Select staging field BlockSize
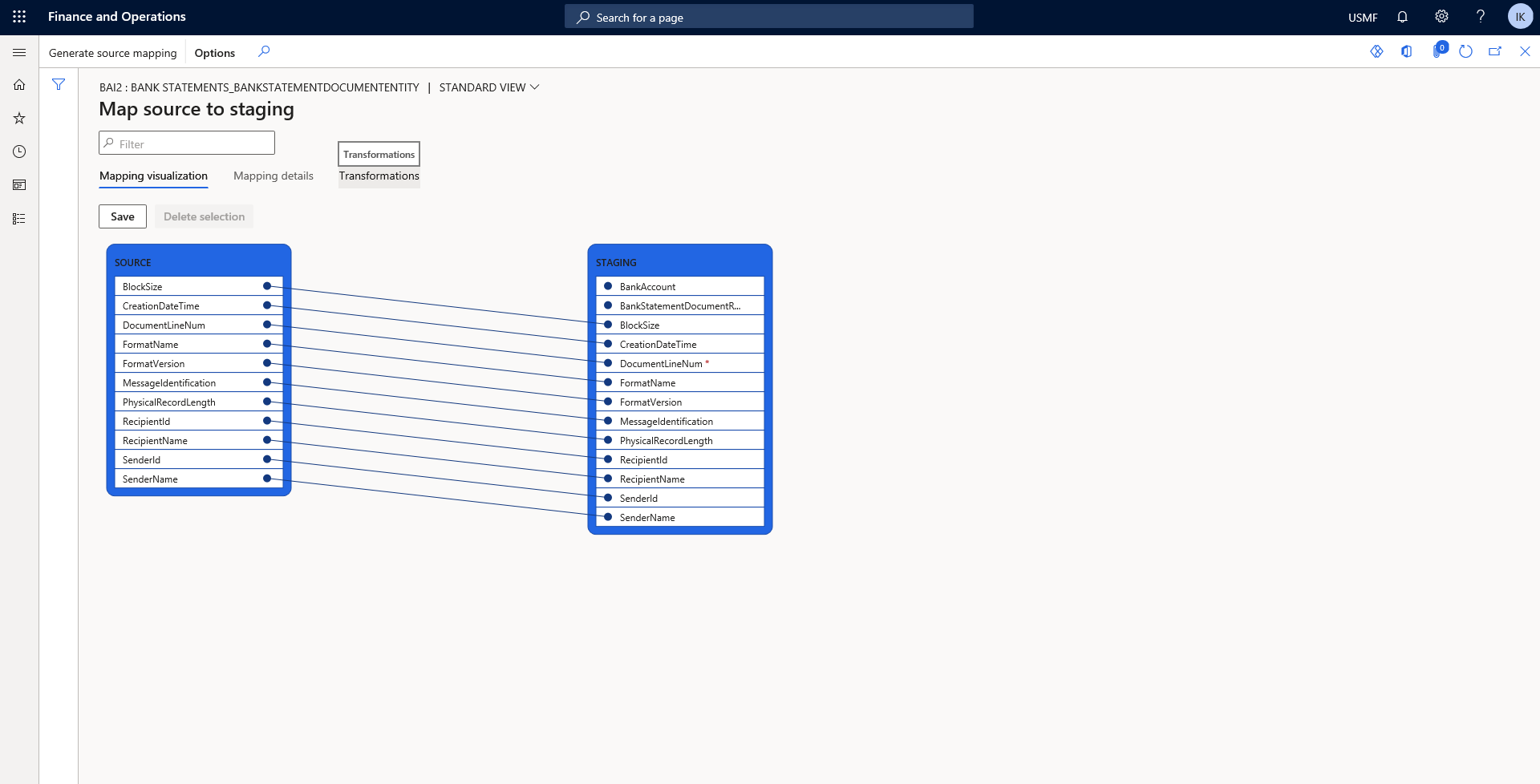Viewport: 1540px width, 784px height. coord(680,325)
